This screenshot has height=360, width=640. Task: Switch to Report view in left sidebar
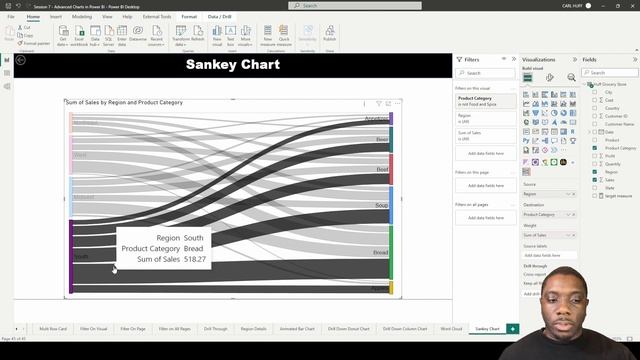coord(7,60)
